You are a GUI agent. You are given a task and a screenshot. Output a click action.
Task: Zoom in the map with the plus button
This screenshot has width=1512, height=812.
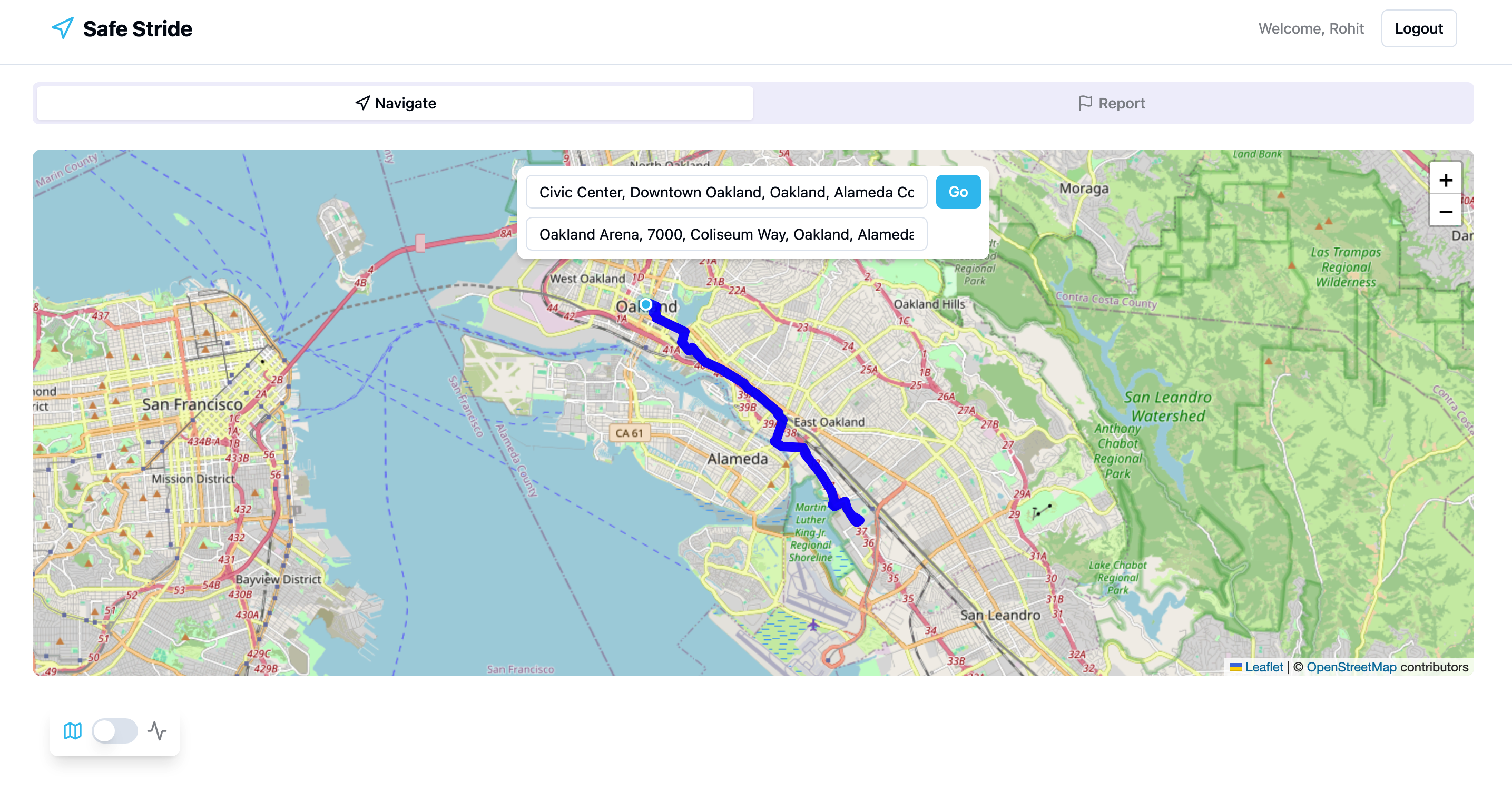click(1445, 180)
